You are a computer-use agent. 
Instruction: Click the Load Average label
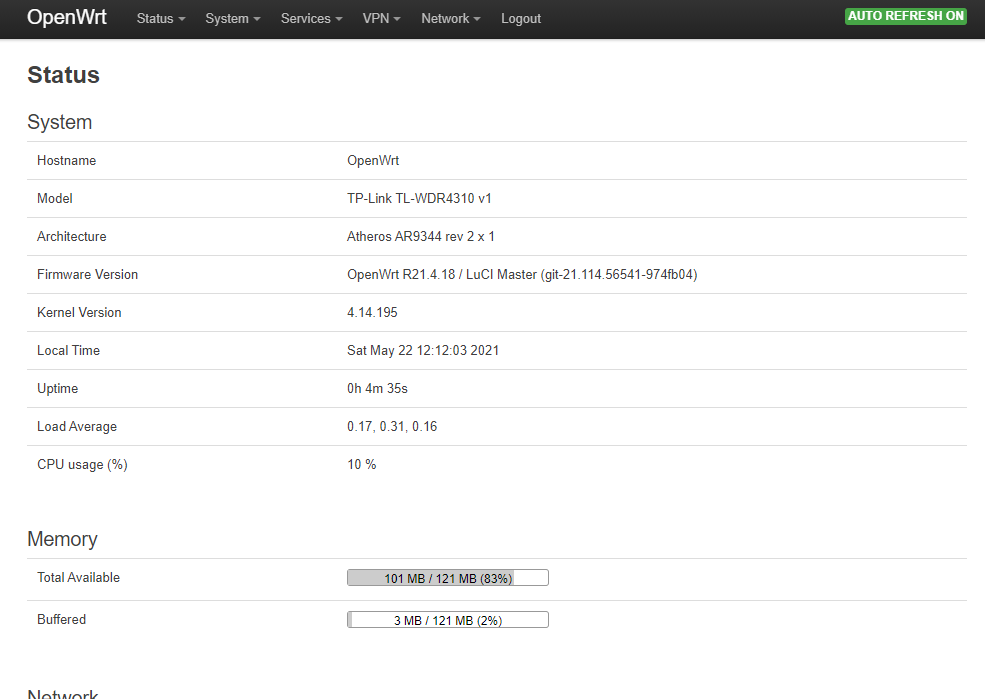[x=77, y=426]
